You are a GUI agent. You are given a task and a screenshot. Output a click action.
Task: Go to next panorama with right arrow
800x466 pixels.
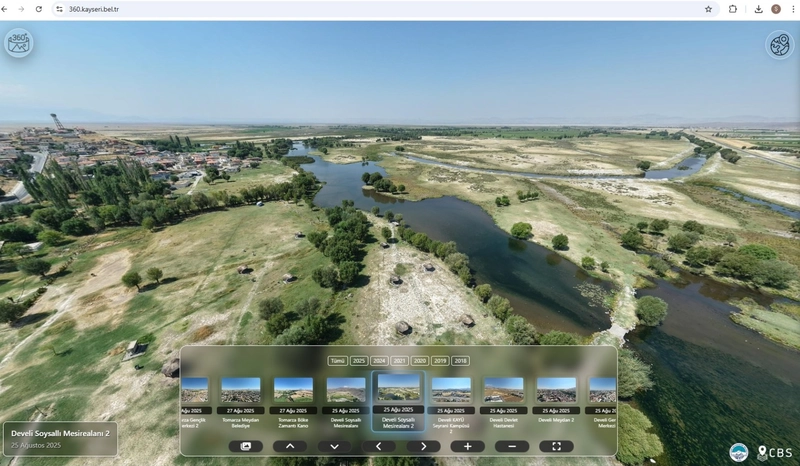[x=423, y=446]
